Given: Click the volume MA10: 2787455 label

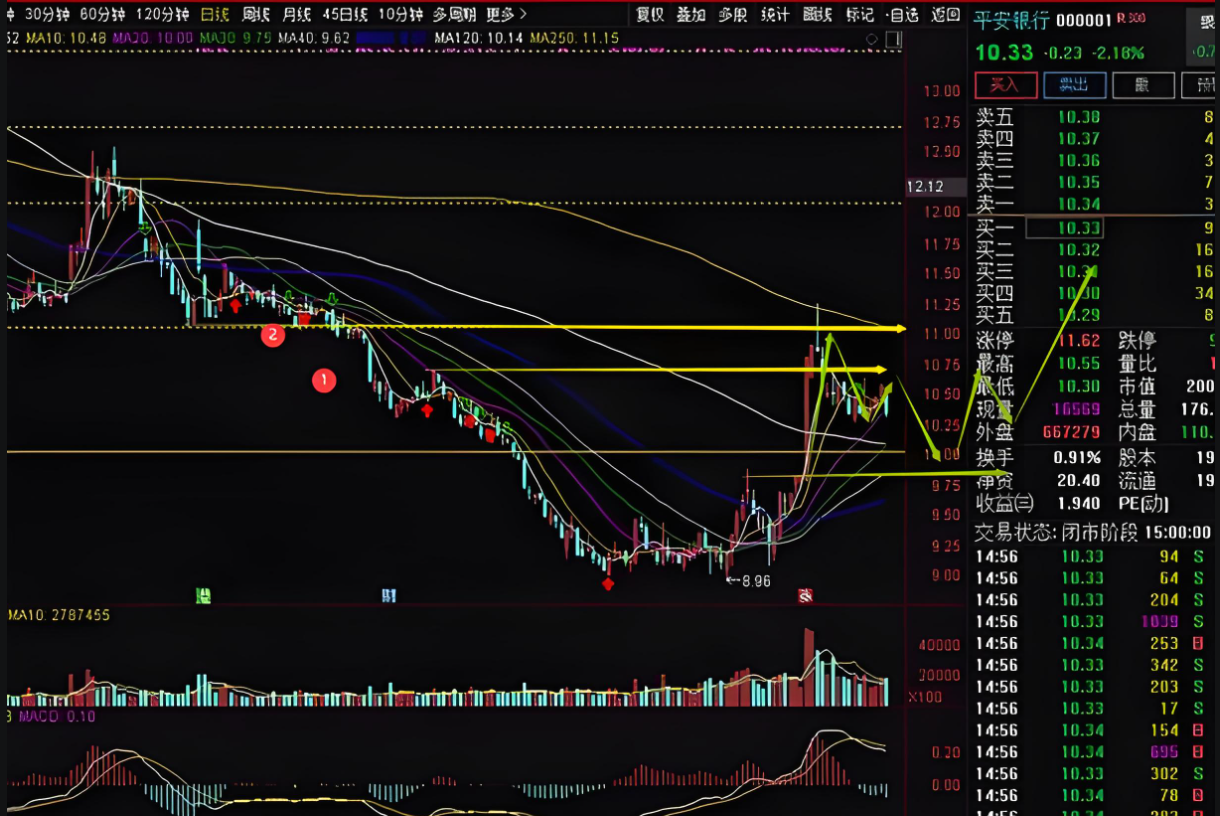Looking at the screenshot, I should 60,614.
